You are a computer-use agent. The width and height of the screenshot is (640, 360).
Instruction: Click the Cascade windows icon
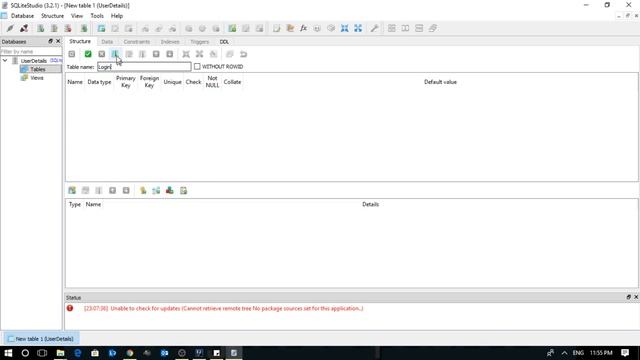433,28
